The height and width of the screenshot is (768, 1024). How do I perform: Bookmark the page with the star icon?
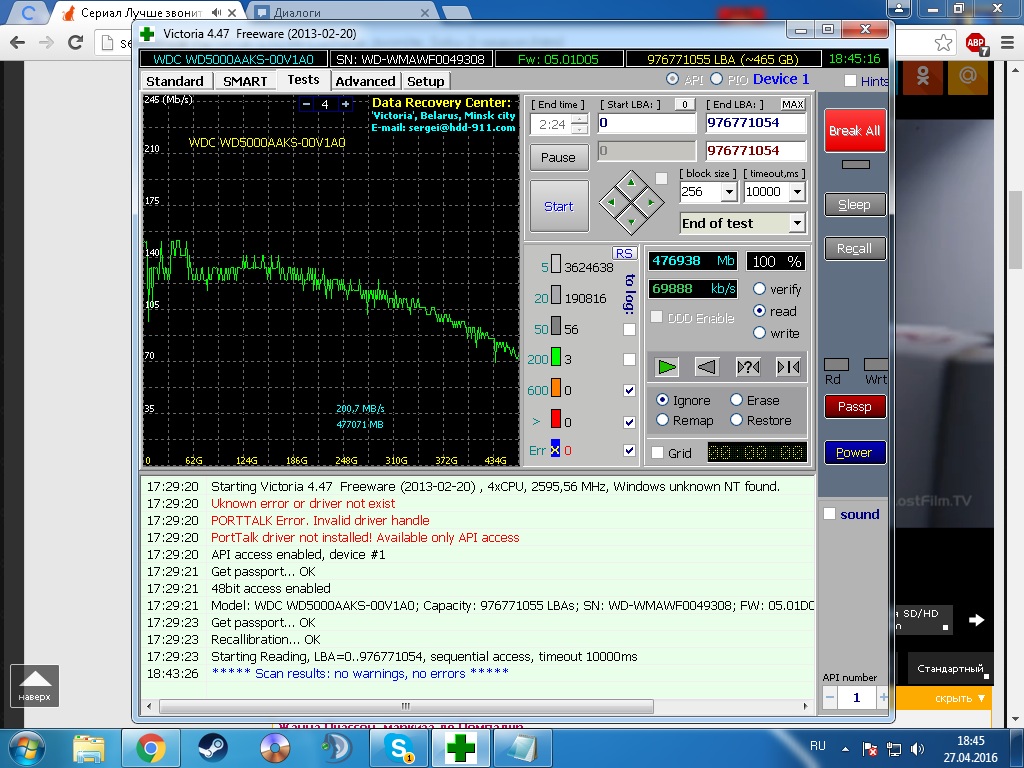coord(943,43)
